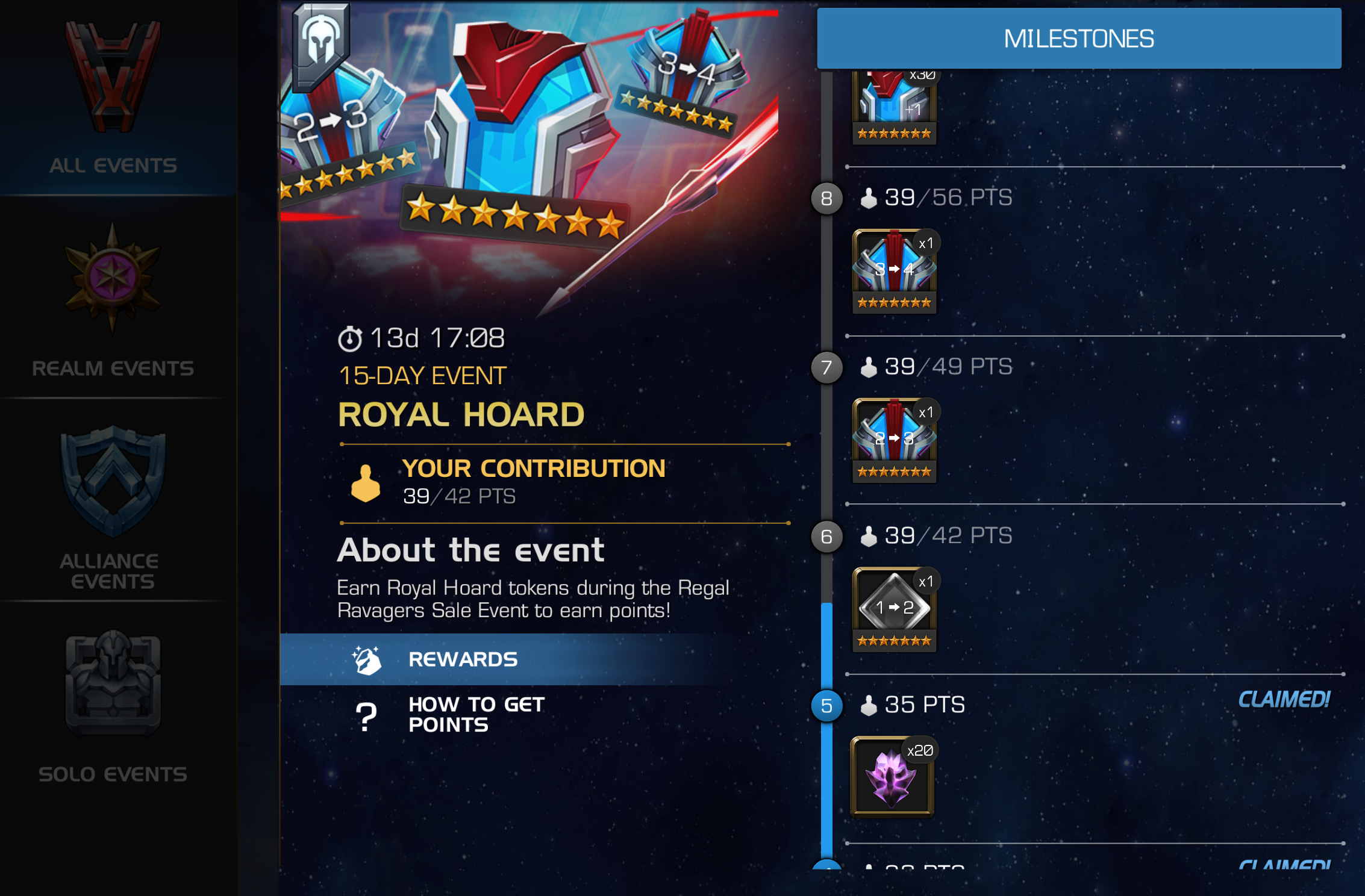Viewport: 1365px width, 896px height.
Task: Select the Solo Events helmet icon
Action: coord(113,684)
